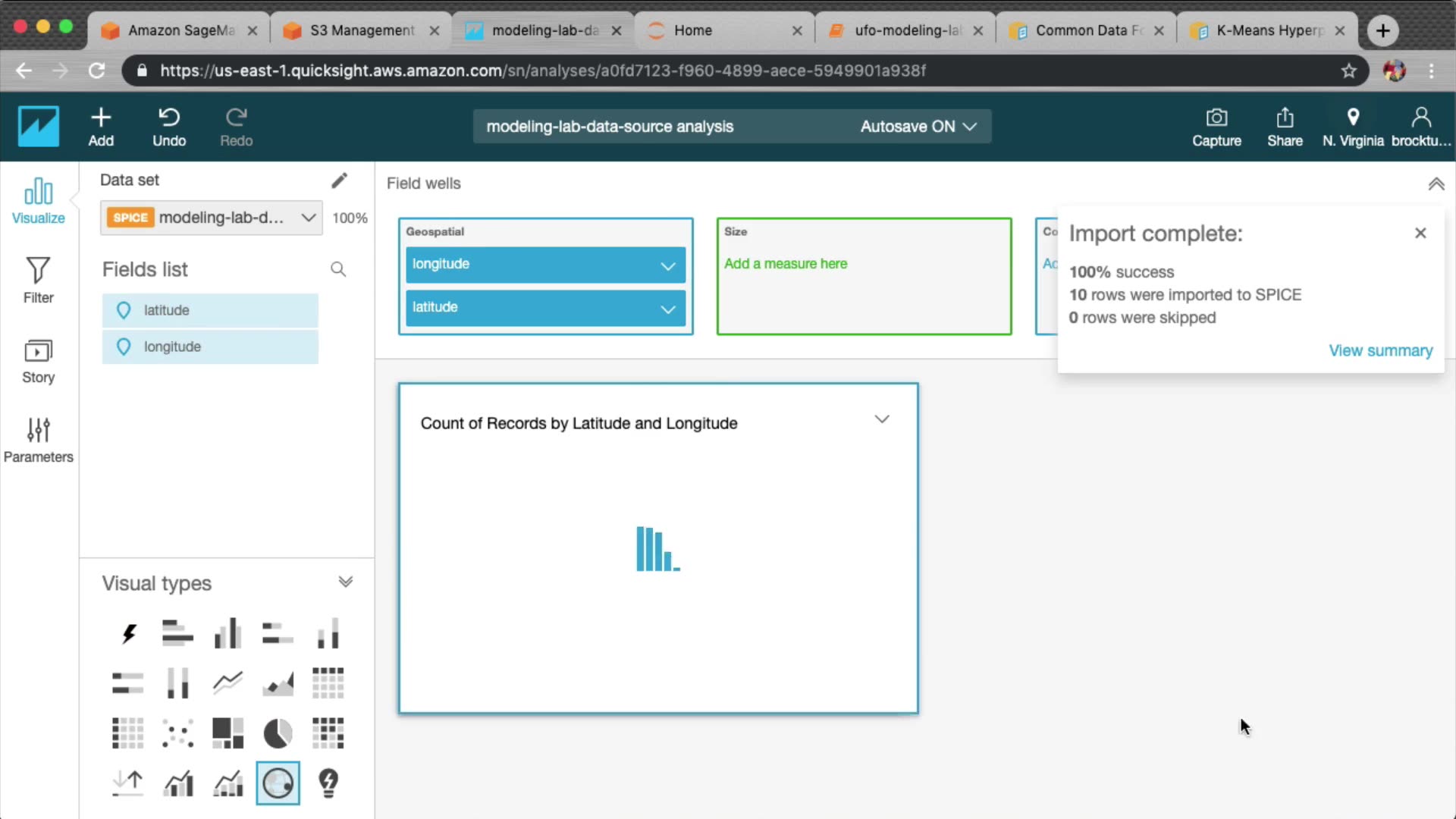
Task: Switch to the S3 Management browser tab
Action: (x=361, y=30)
